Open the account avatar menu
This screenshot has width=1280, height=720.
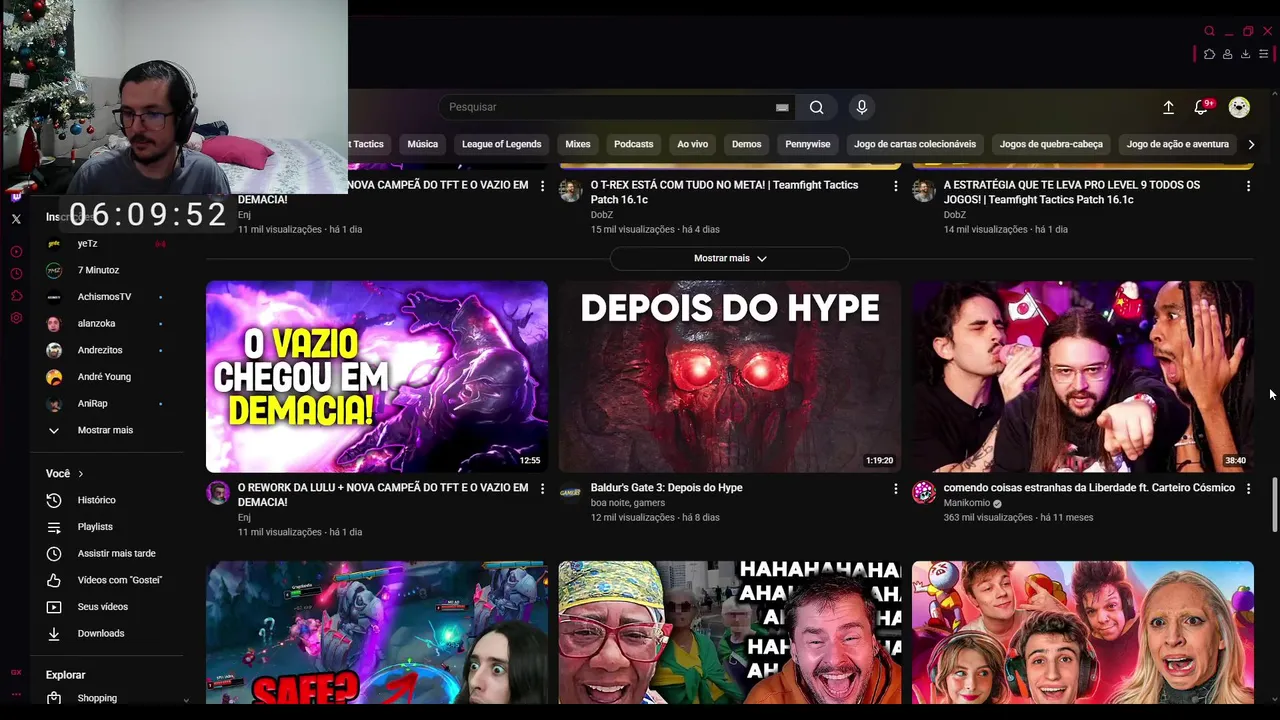(x=1239, y=107)
